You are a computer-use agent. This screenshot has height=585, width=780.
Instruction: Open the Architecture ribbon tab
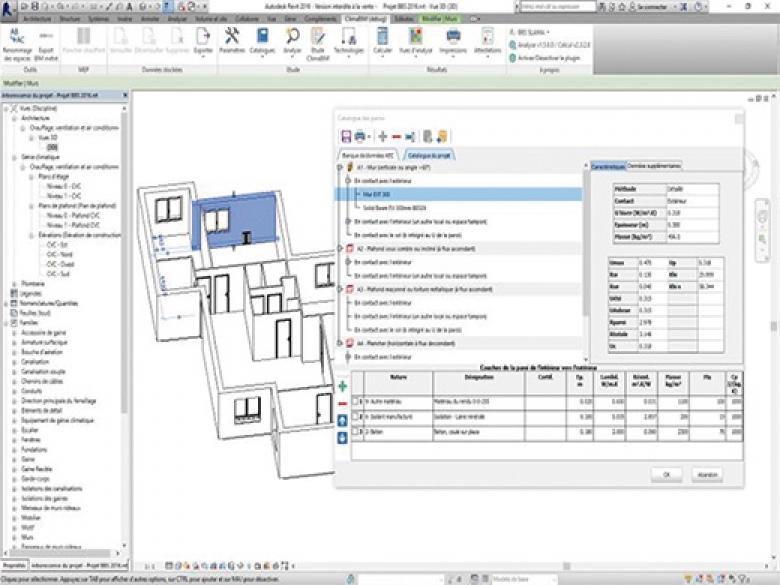click(x=37, y=19)
